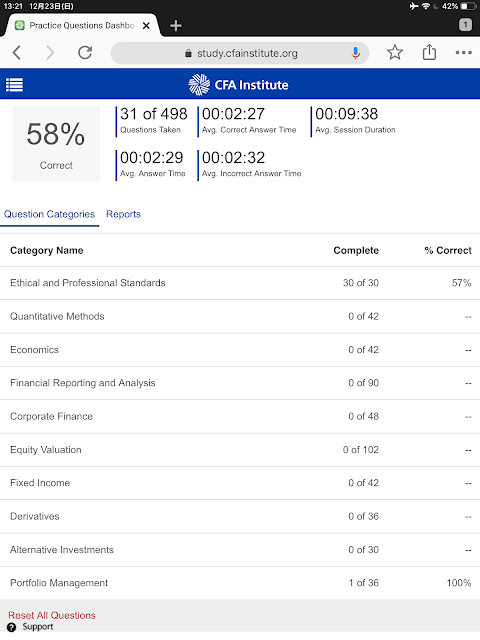The image size is (480, 640).
Task: Open the Fixed Income category
Action: 240,483
